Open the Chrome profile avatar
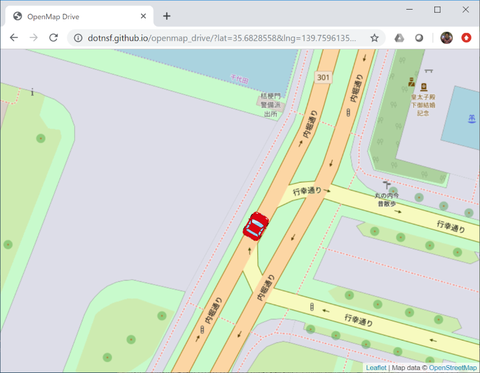 (446, 38)
